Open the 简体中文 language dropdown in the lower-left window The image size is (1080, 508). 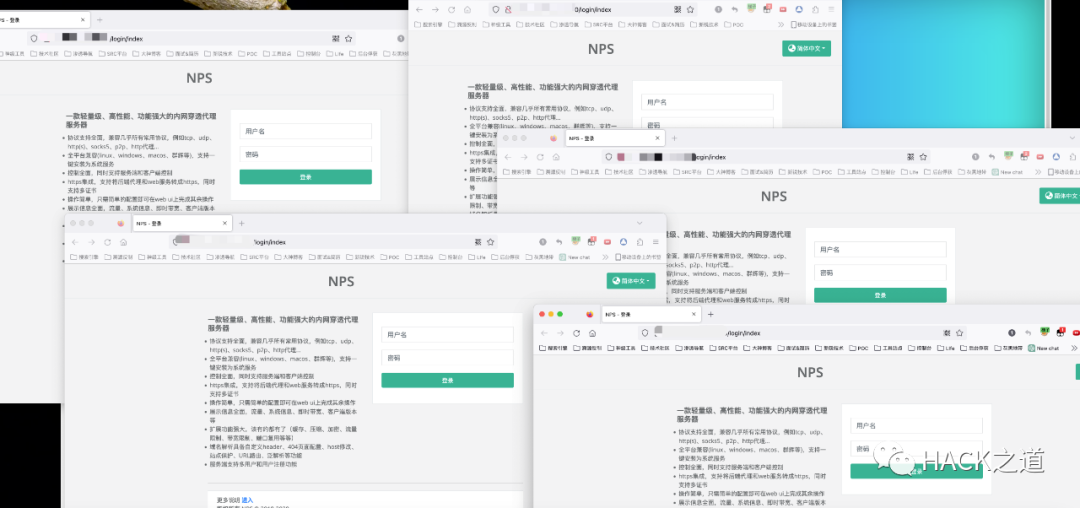coord(631,281)
